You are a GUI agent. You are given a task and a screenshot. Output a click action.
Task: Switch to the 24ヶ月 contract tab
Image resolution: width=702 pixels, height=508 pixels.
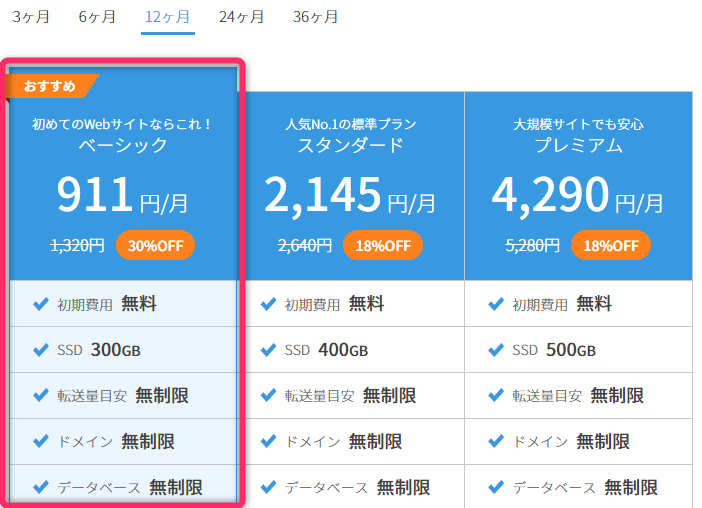tap(241, 17)
